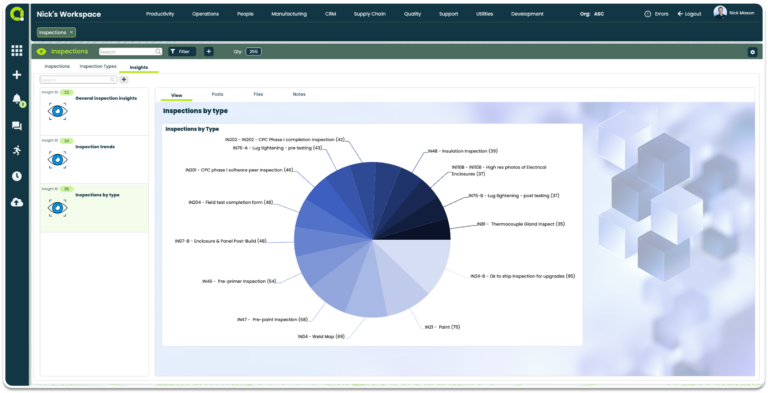Click the eye icon beside Inspections title
The width and height of the screenshot is (768, 393).
coord(41,51)
